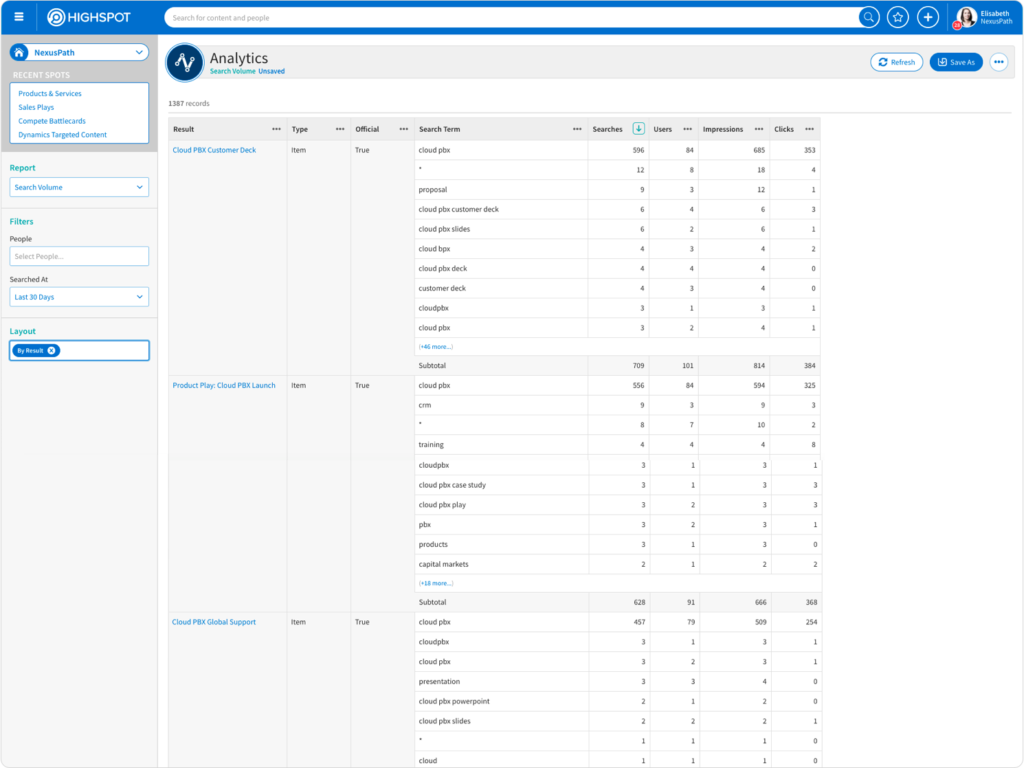Screen dimensions: 1024x768
Task: Open the Official column options menu
Action: click(404, 129)
